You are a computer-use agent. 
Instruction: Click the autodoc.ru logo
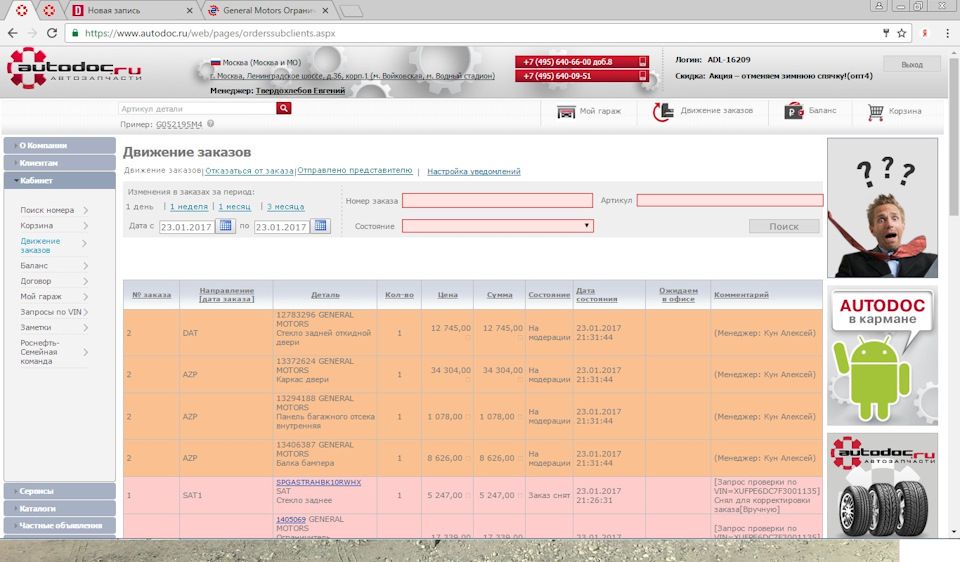pos(73,69)
